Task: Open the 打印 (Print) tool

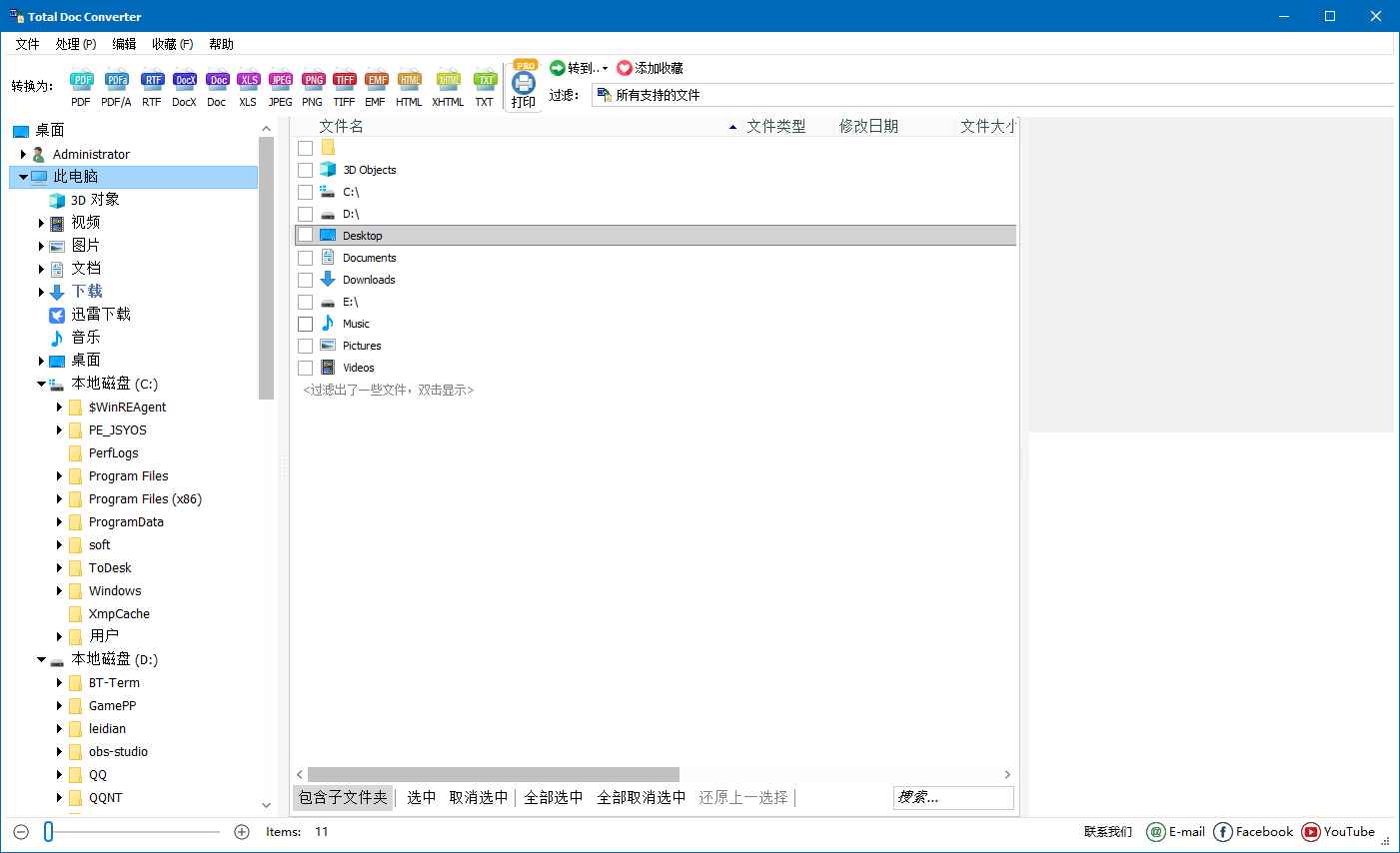Action: click(x=523, y=85)
